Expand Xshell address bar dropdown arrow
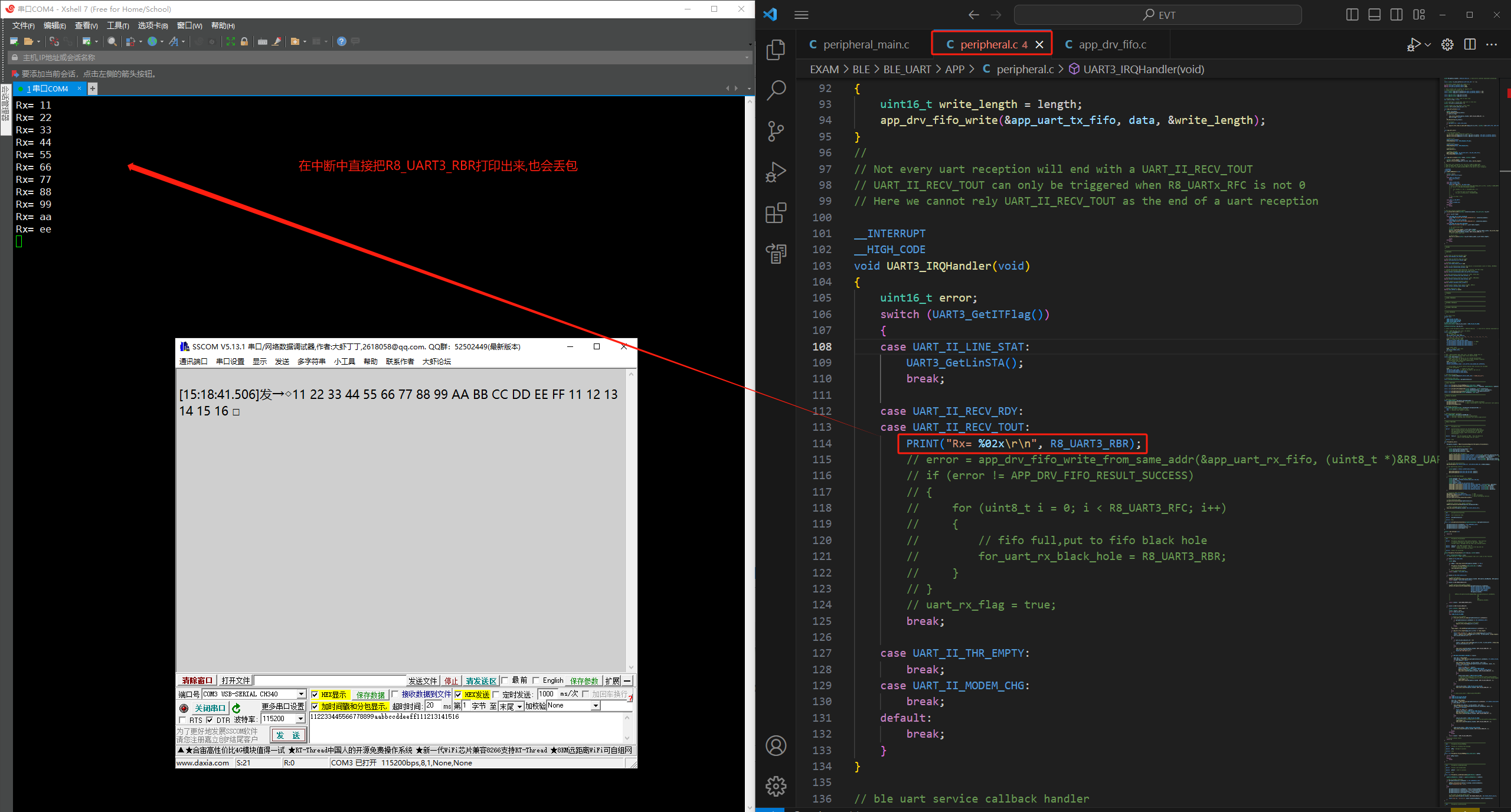The height and width of the screenshot is (812, 1511). (747, 57)
